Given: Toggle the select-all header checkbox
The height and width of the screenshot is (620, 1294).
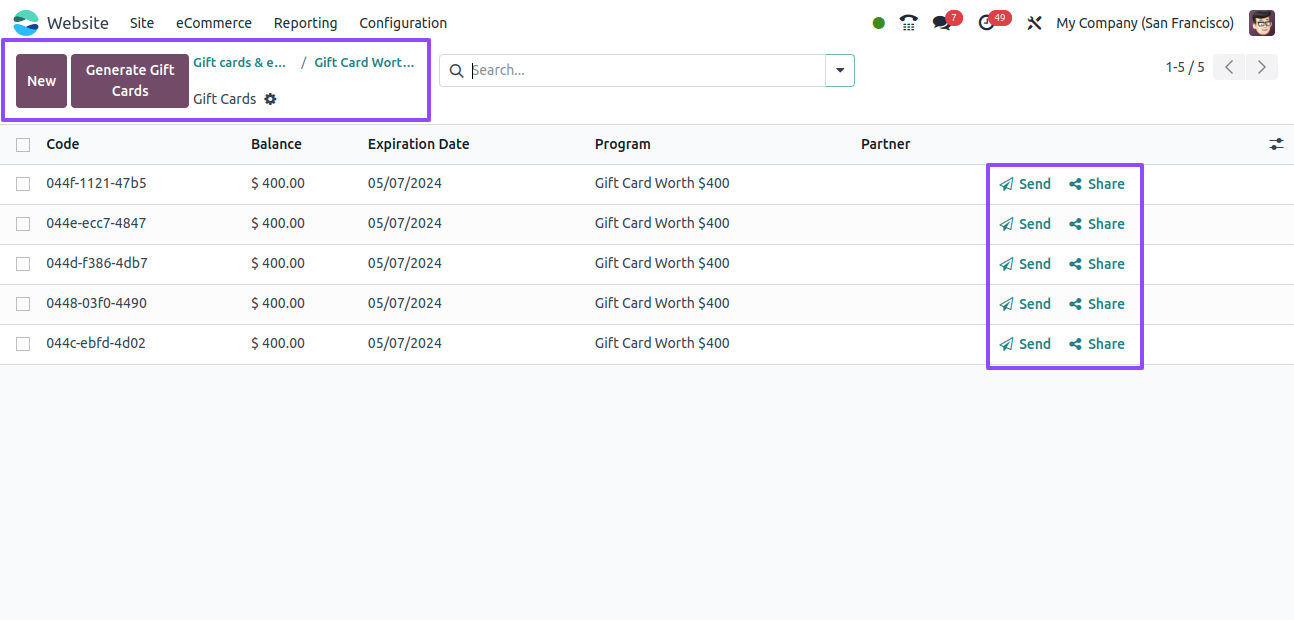Looking at the screenshot, I should click(x=23, y=145).
